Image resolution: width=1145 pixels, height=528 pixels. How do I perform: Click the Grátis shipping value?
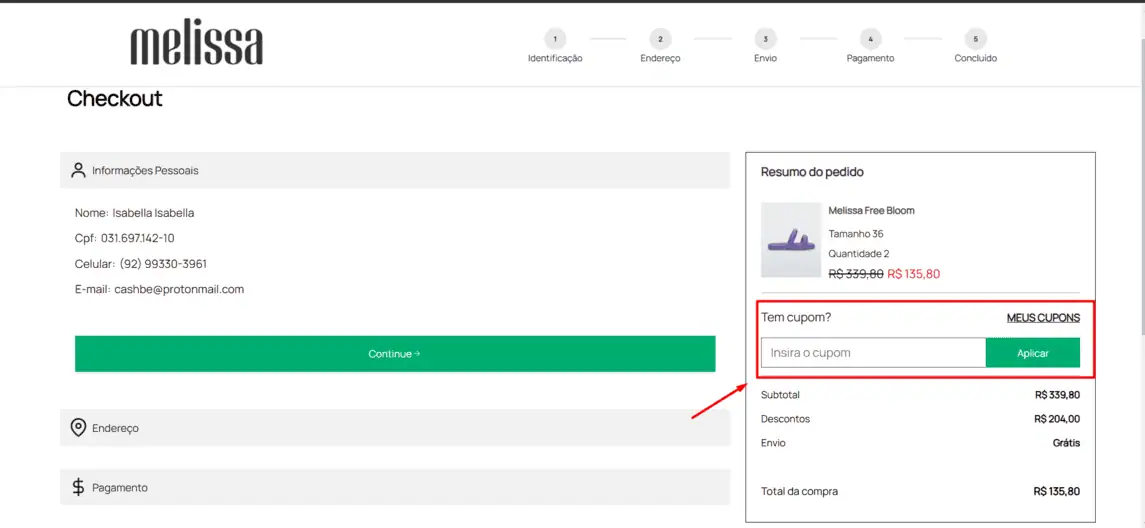point(1066,443)
